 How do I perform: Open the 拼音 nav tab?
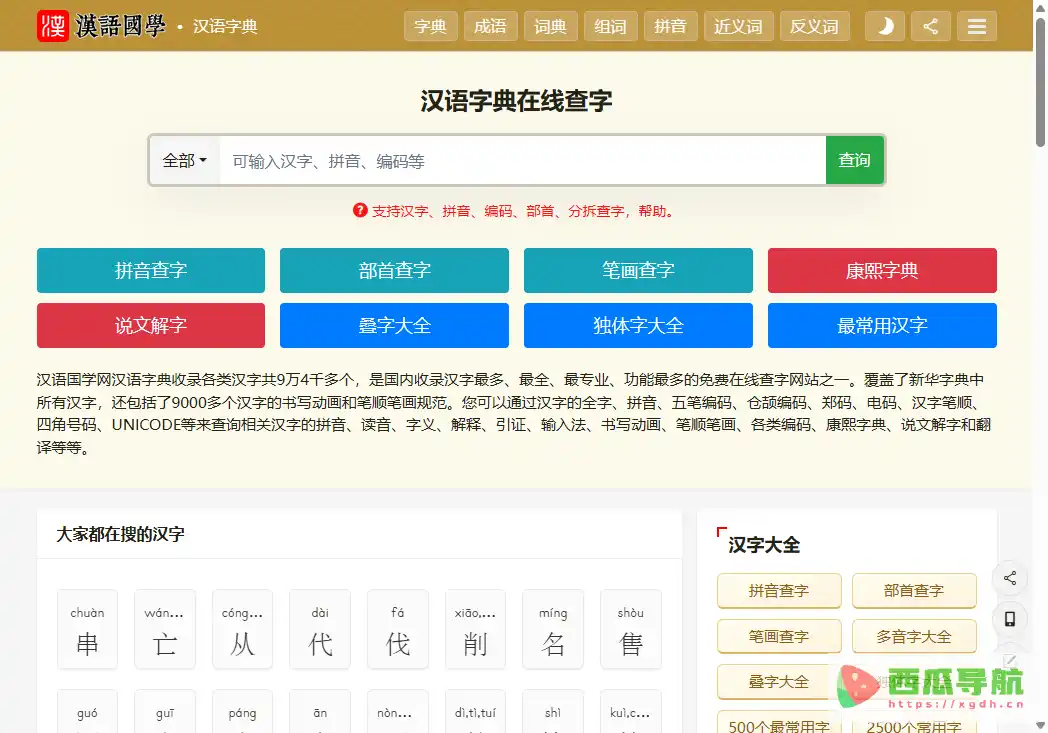coord(670,26)
